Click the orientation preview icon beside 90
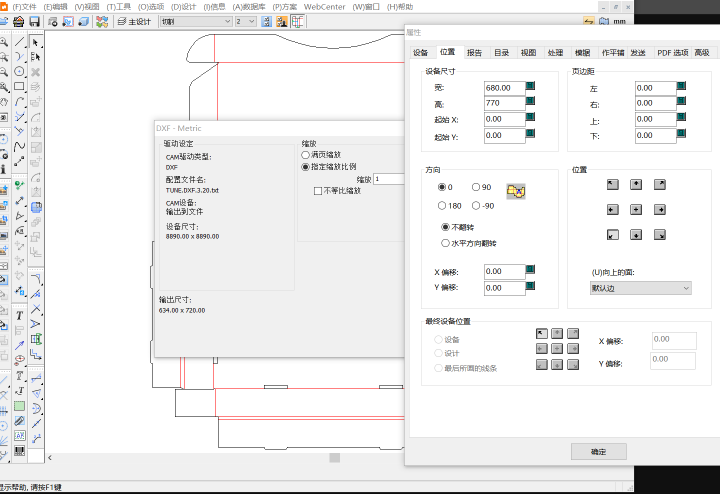 coord(516,190)
